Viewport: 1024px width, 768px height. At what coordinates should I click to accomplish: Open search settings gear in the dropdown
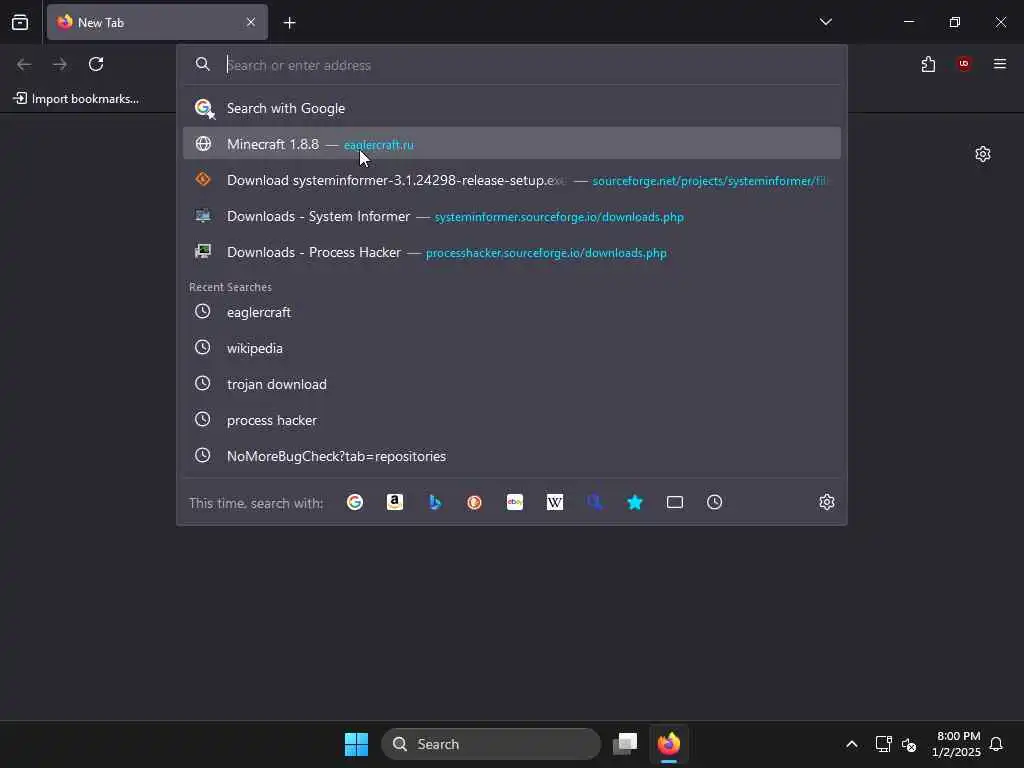[x=827, y=502]
